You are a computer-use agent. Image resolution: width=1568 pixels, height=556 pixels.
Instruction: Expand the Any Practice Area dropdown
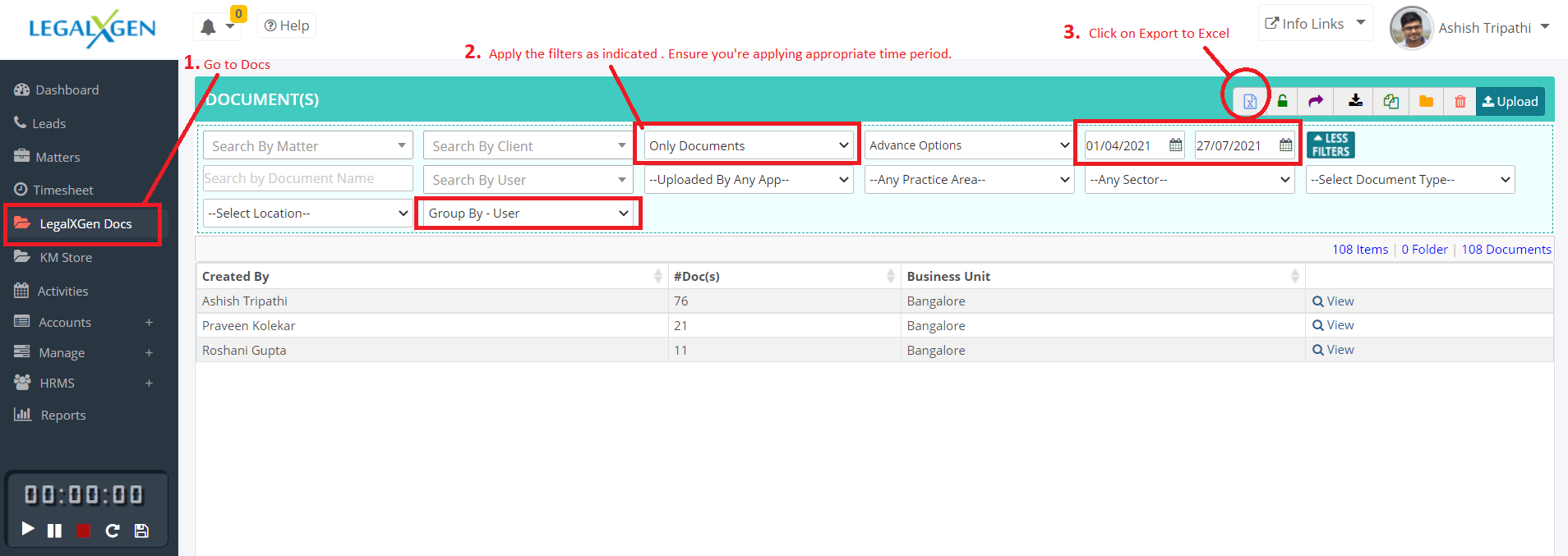coord(969,180)
